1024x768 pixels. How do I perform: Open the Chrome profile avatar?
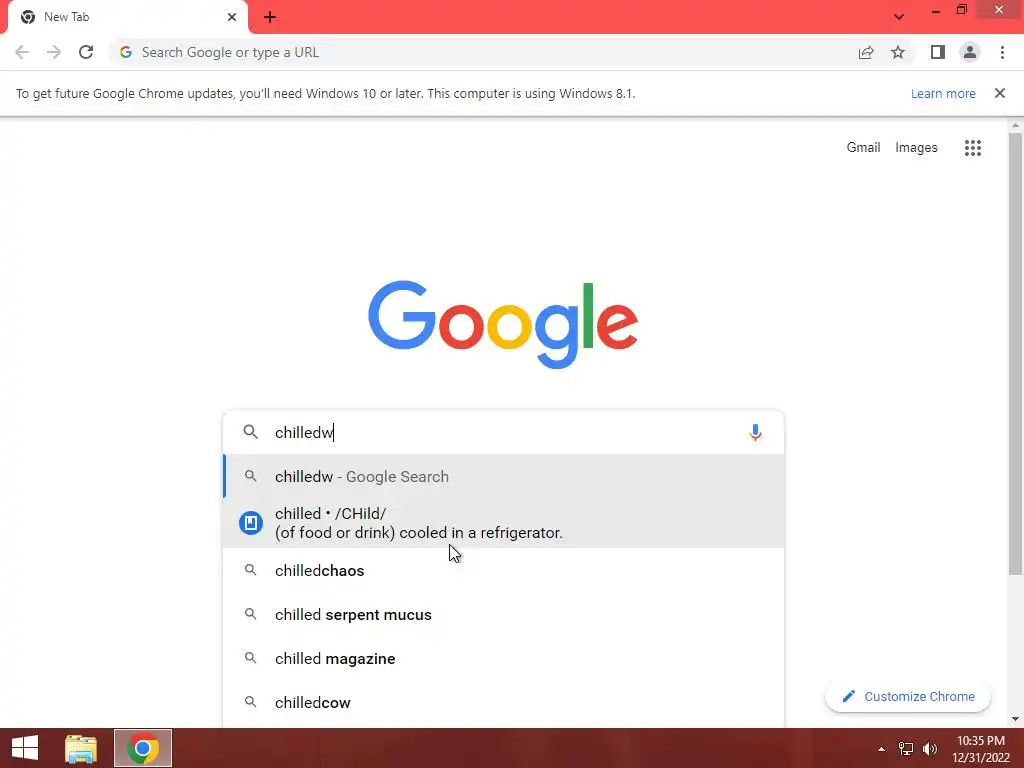[x=970, y=52]
